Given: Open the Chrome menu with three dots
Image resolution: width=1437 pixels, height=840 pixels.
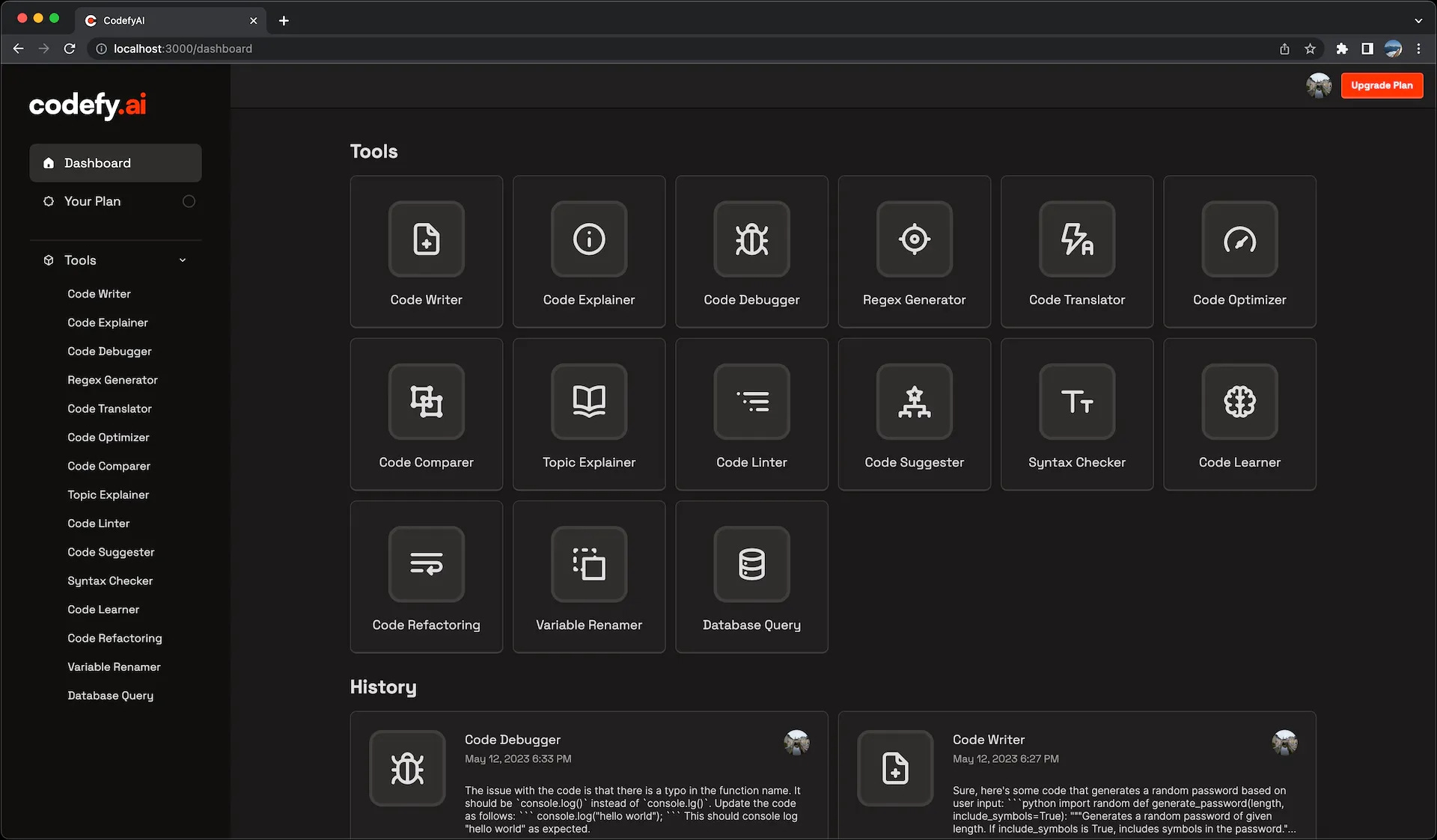Looking at the screenshot, I should 1418,48.
